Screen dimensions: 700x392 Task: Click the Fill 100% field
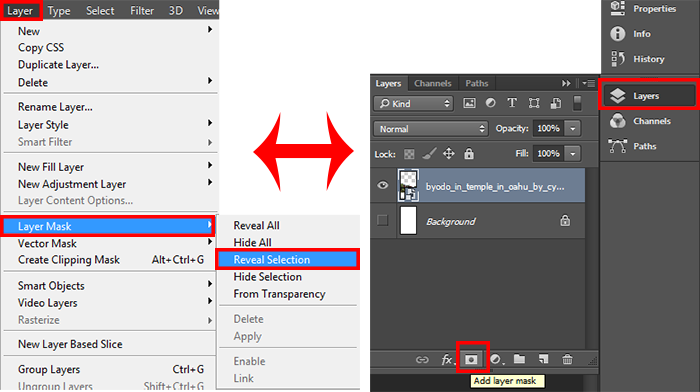pyautogui.click(x=548, y=154)
